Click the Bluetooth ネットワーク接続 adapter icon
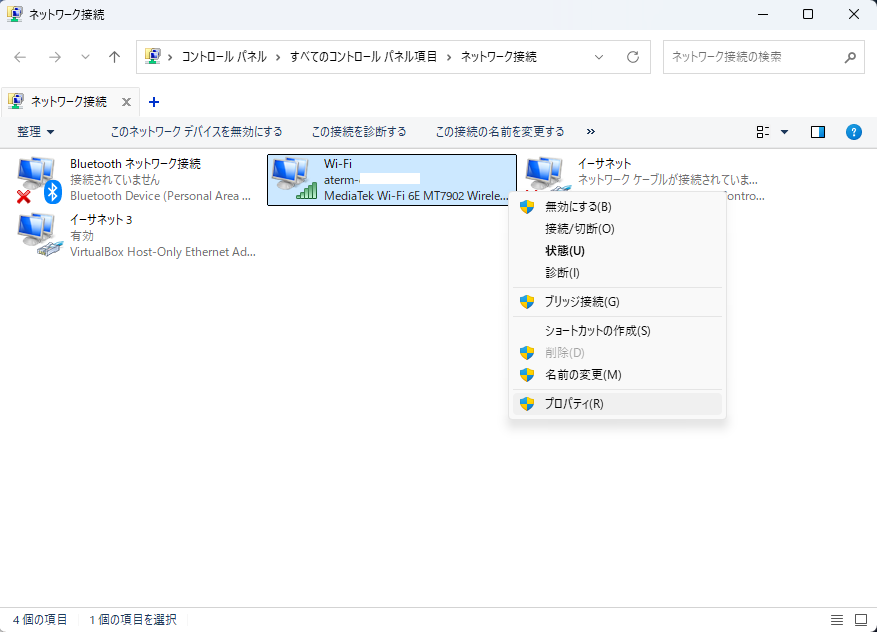This screenshot has height=632, width=877. (39, 179)
